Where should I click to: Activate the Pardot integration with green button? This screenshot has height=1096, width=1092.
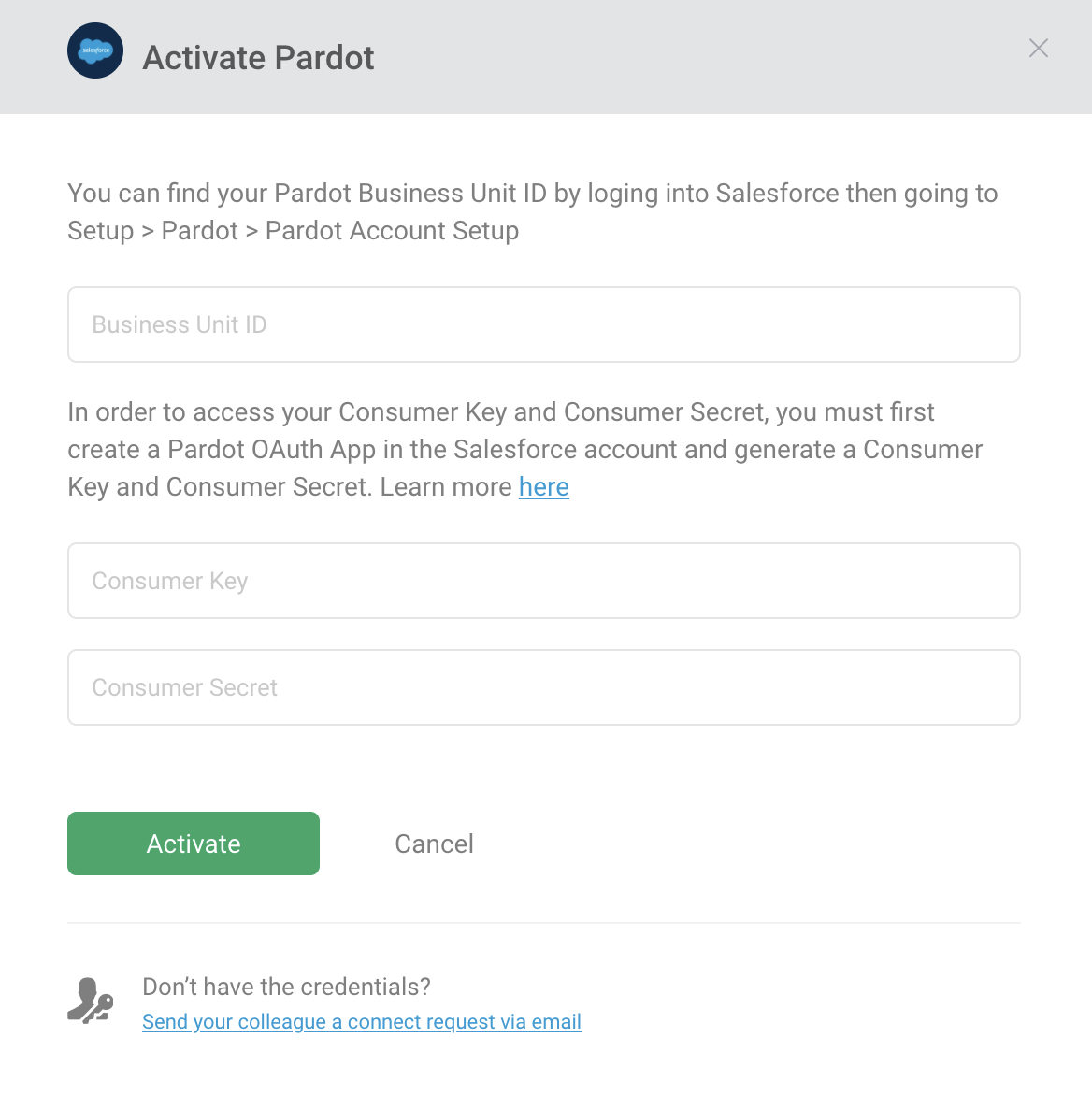coord(194,843)
